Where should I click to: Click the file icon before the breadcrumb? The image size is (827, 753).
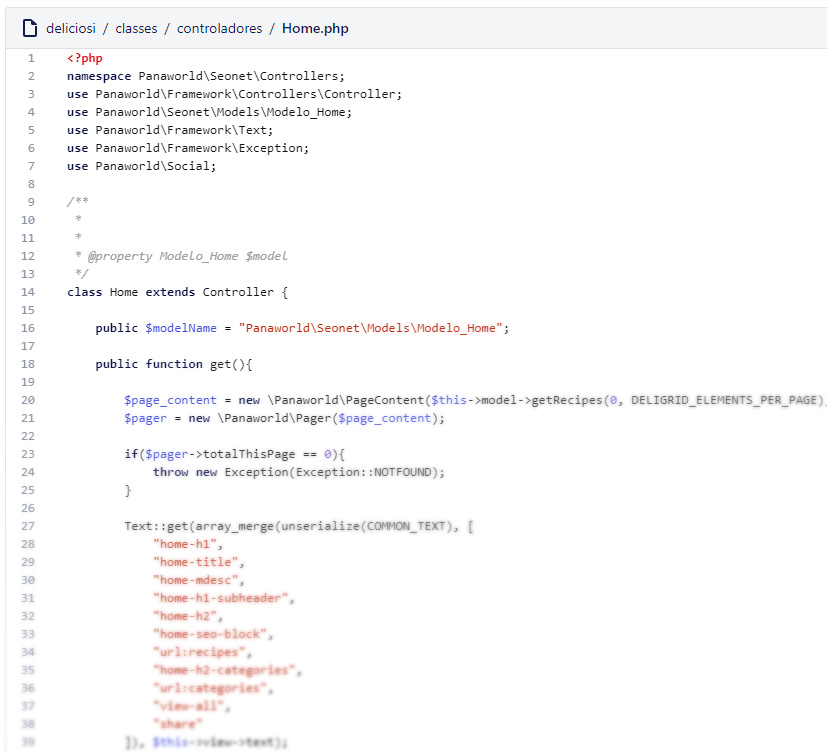click(28, 28)
